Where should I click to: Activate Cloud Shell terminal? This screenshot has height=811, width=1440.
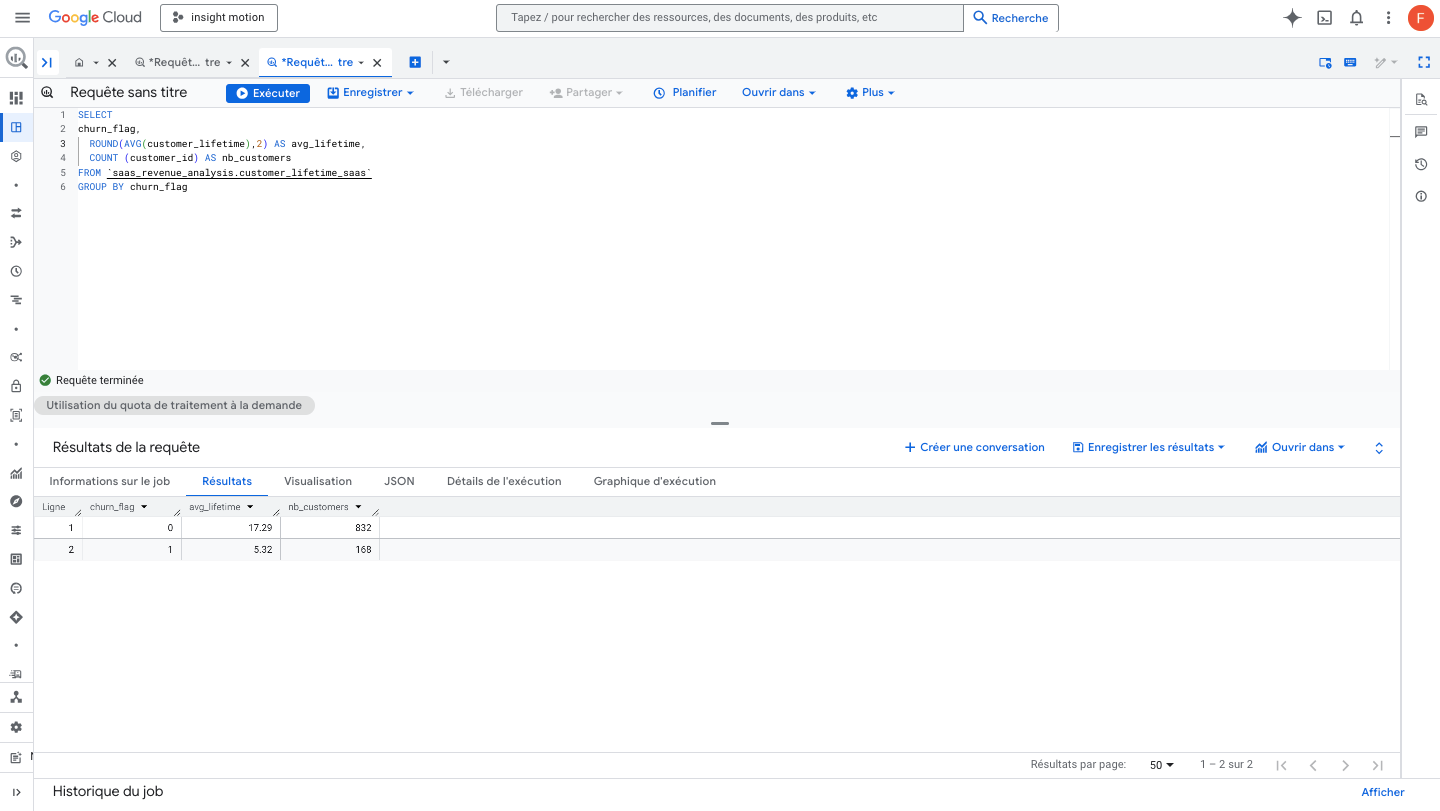[x=1324, y=18]
